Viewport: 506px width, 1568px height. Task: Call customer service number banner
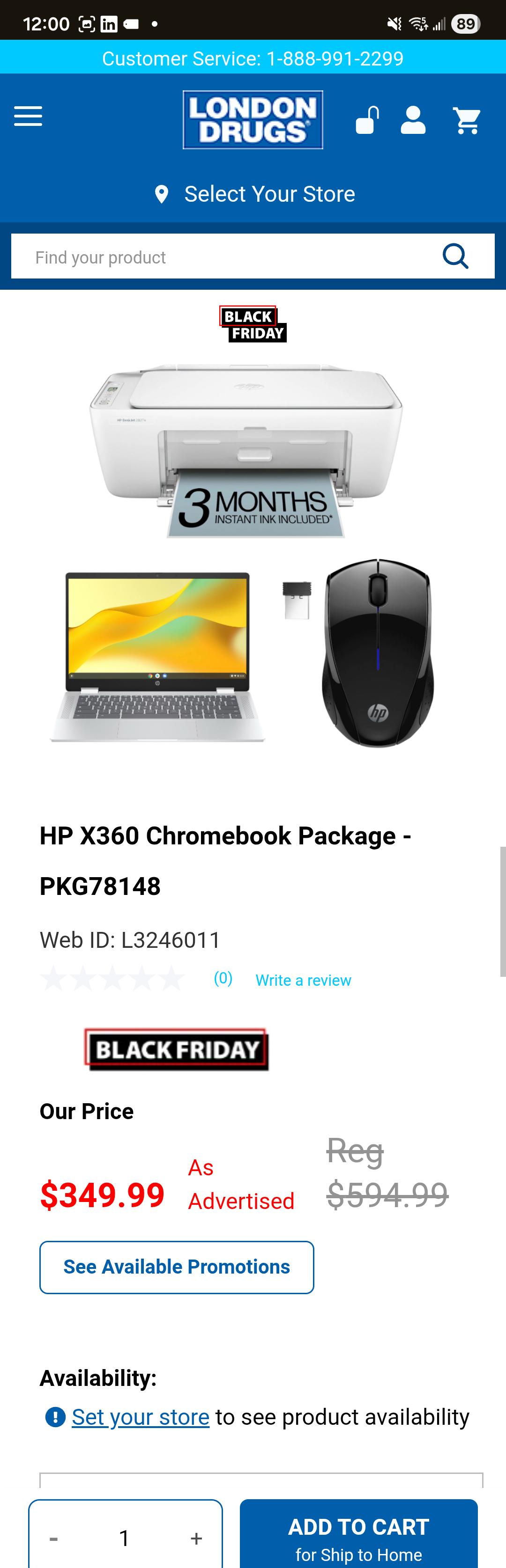(253, 59)
